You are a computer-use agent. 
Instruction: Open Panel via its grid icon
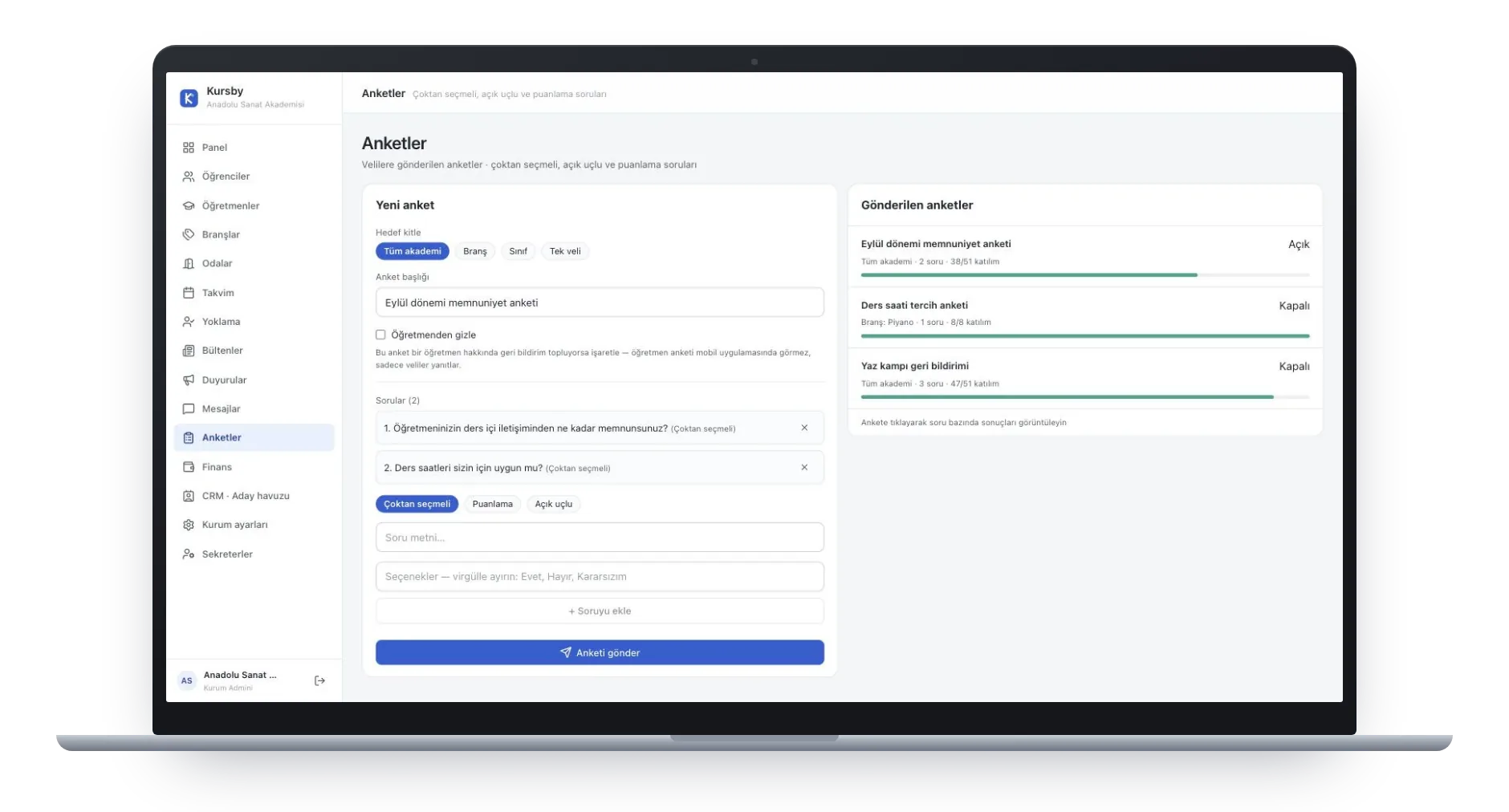[x=189, y=148]
